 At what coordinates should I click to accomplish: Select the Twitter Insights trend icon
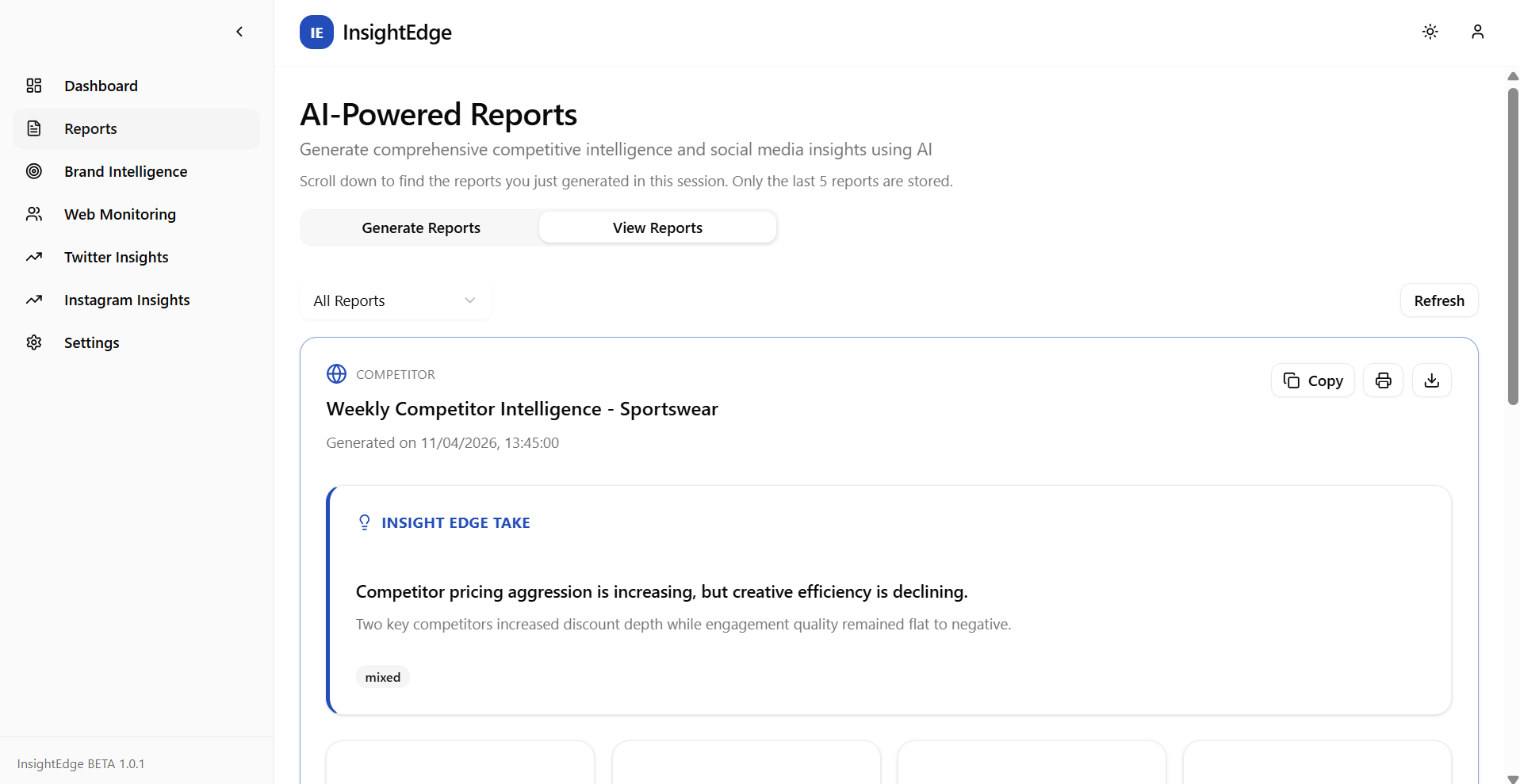34,257
